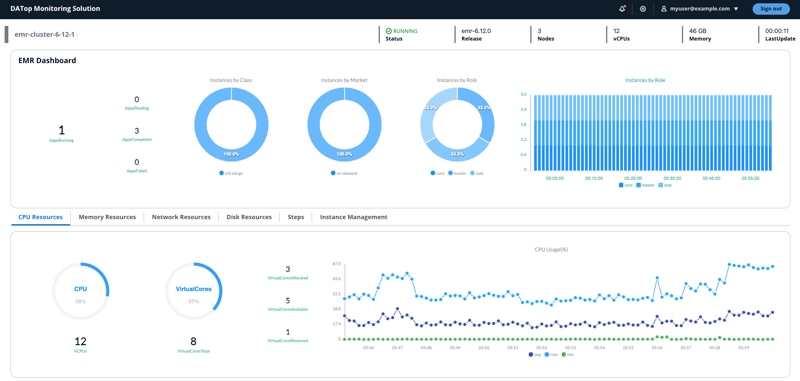Screen dimensions: 800x381
Task: Click the VirtualCoresAvailable label
Action: [288, 309]
